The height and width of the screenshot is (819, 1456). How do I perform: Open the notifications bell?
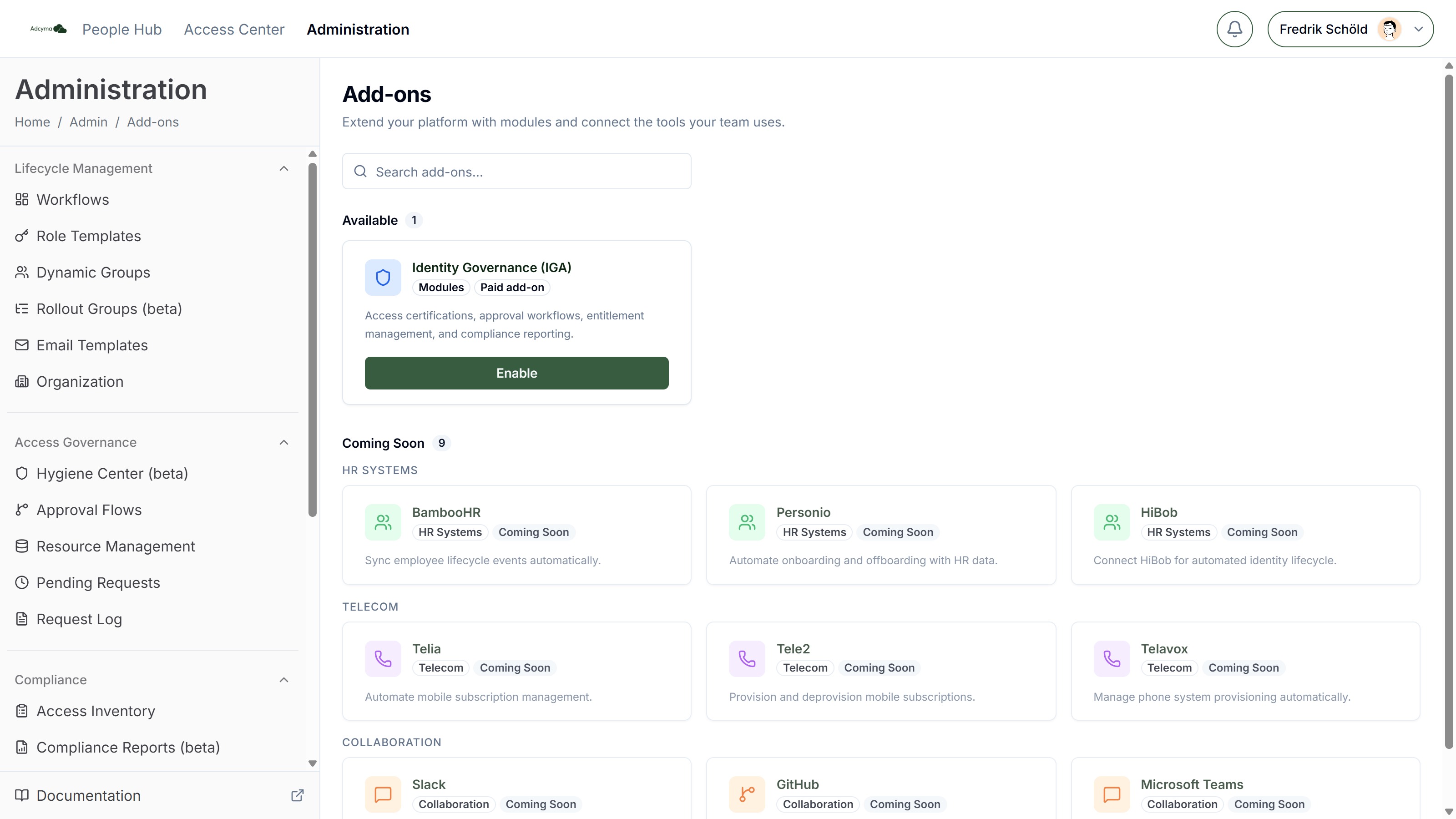pos(1234,29)
